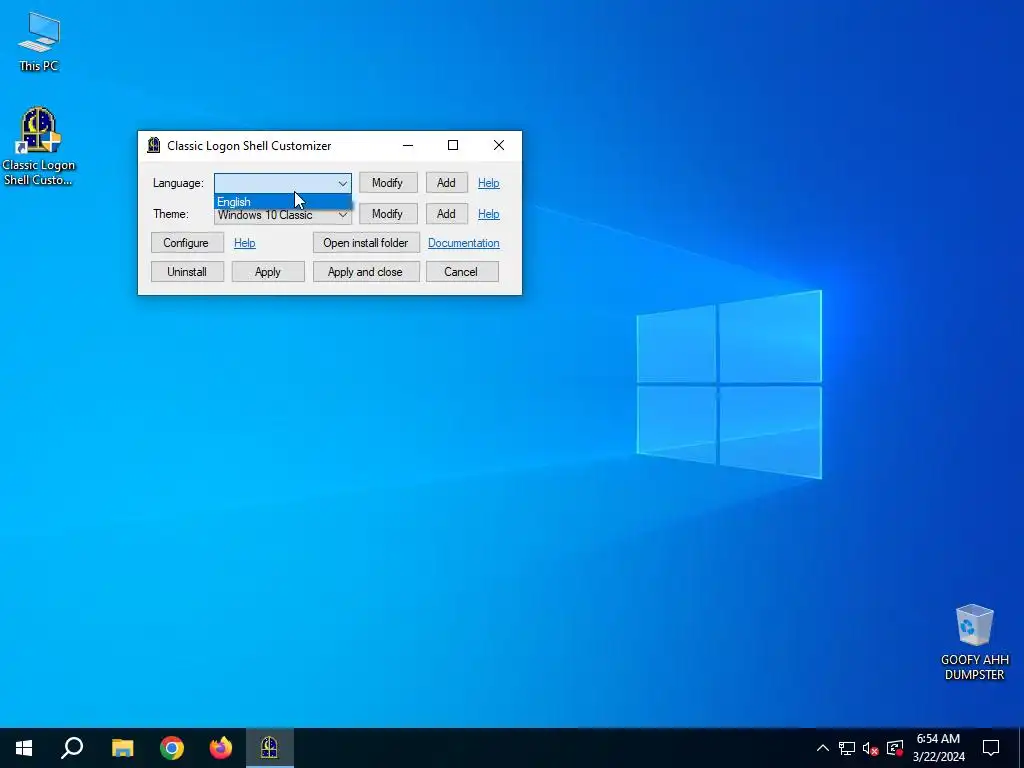Launch File Explorer from taskbar
This screenshot has width=1024, height=768.
pyautogui.click(x=122, y=748)
